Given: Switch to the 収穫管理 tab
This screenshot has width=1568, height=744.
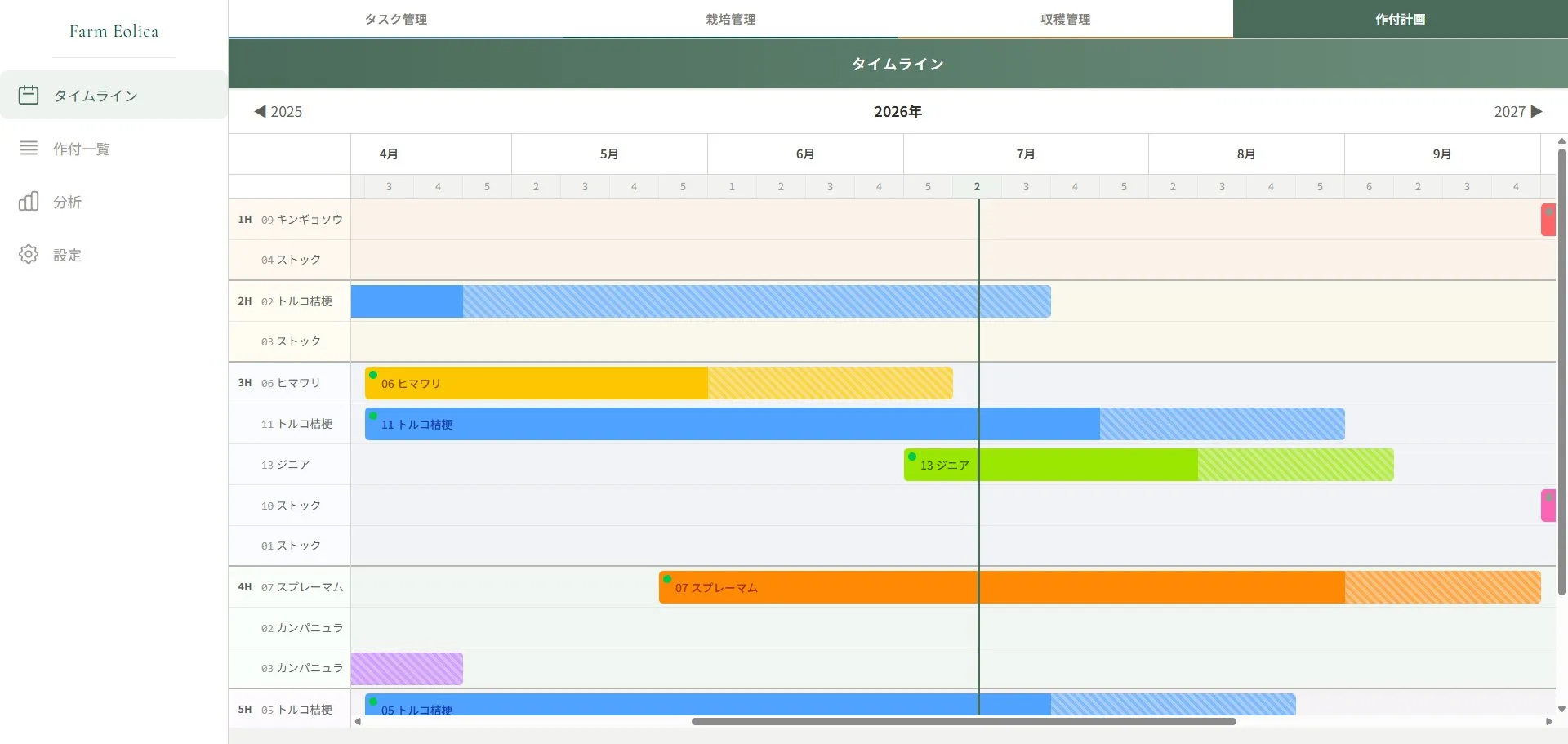Looking at the screenshot, I should coord(1066,19).
